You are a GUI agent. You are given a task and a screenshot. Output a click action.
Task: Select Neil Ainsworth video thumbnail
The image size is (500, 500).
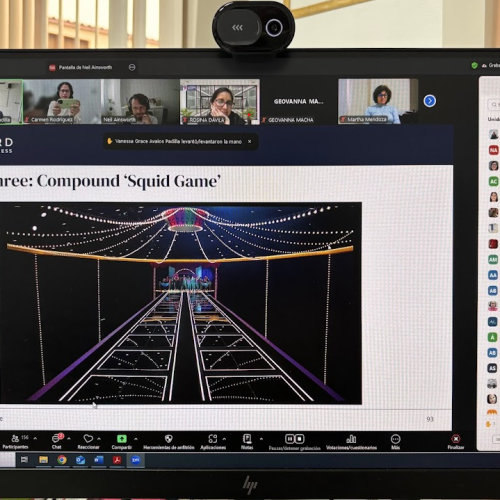point(140,102)
